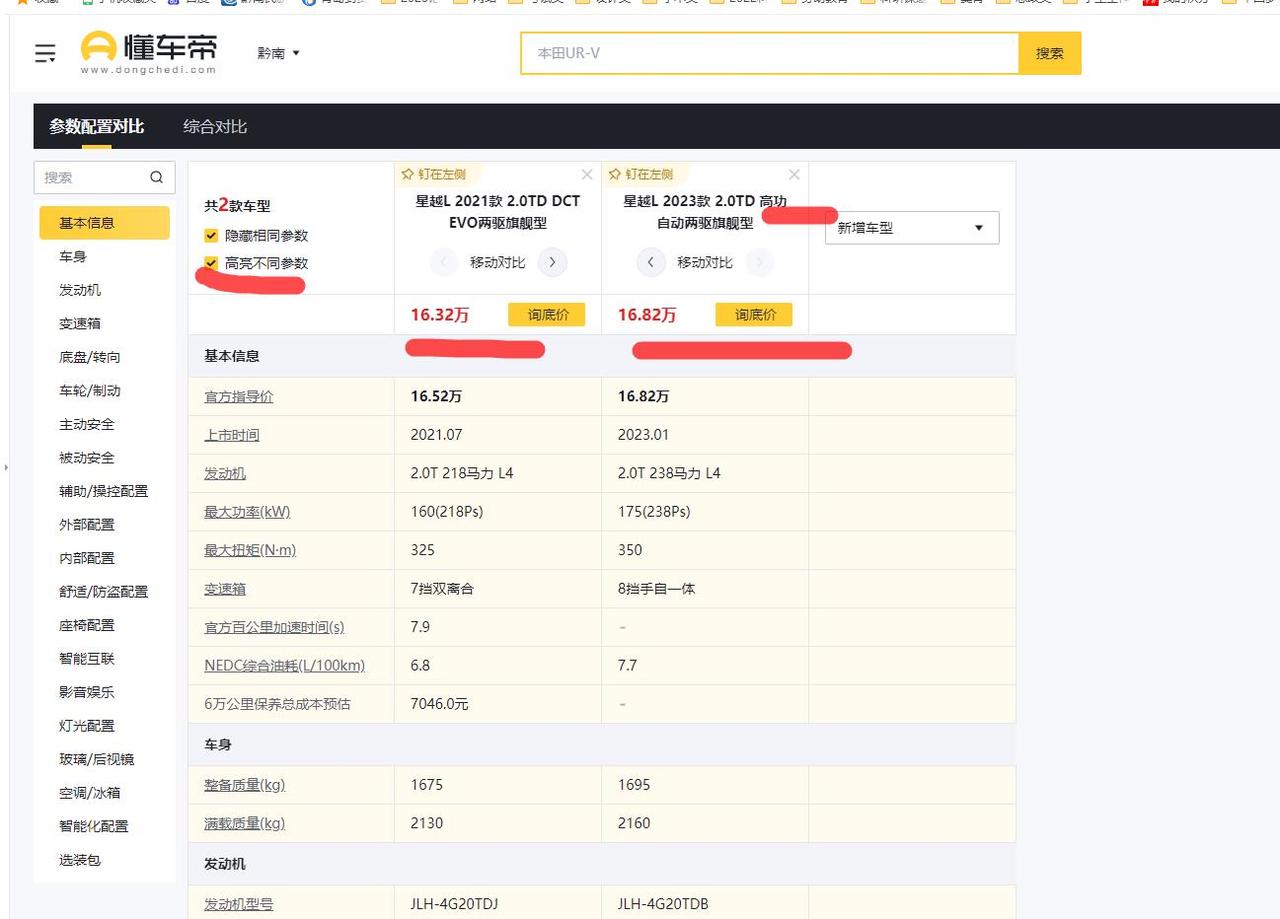
Task: Open 最大扭矩(N·m) parameter link
Action: [x=250, y=550]
